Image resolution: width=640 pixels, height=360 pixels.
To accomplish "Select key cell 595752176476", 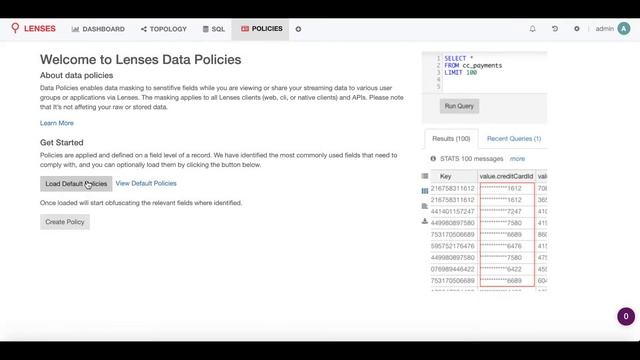I will [x=453, y=246].
